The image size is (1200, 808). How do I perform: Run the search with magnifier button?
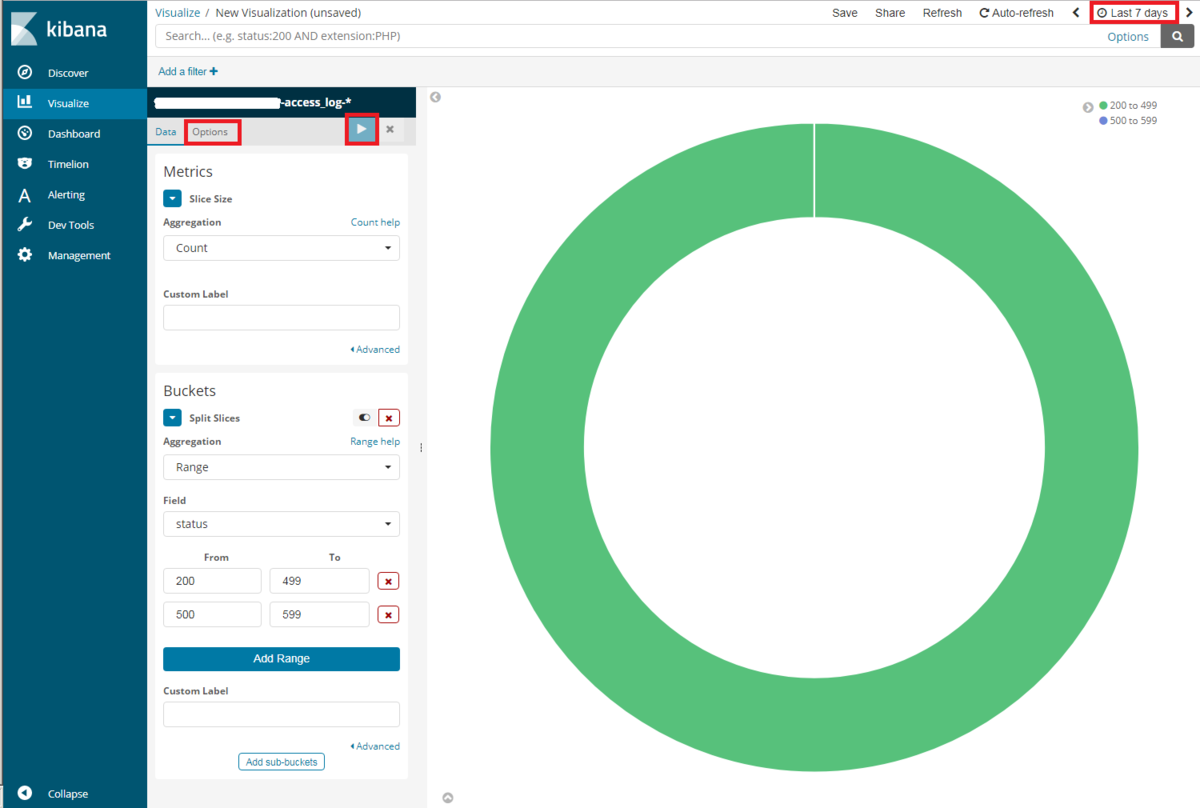[x=1177, y=36]
